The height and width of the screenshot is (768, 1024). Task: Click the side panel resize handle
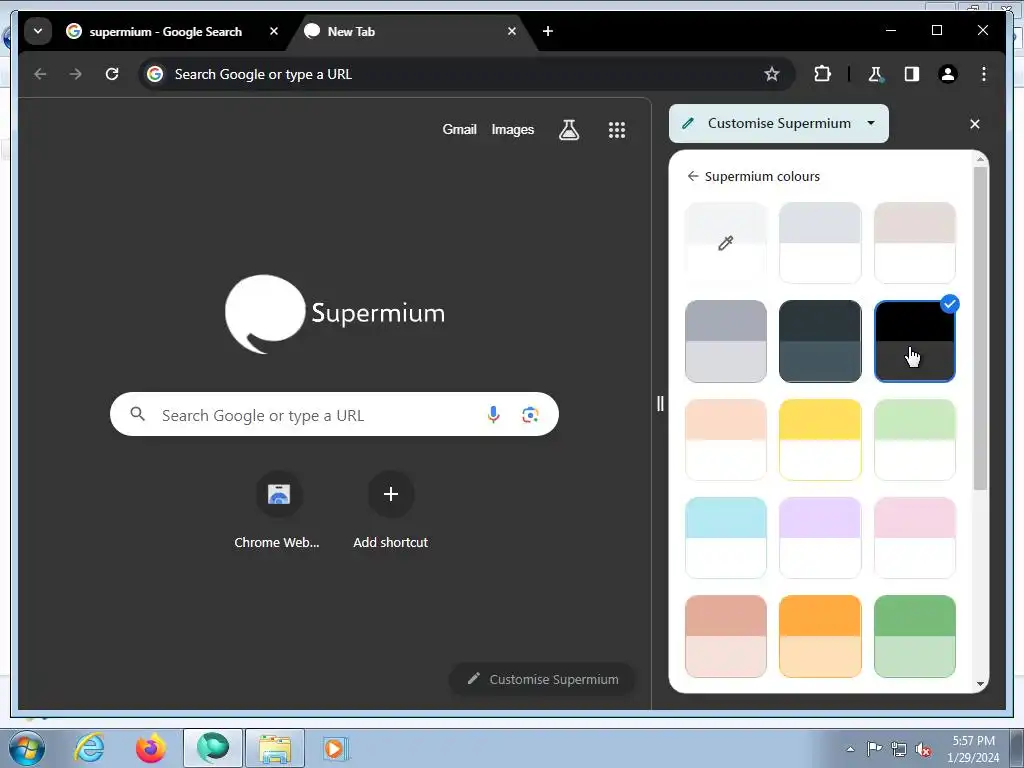660,404
